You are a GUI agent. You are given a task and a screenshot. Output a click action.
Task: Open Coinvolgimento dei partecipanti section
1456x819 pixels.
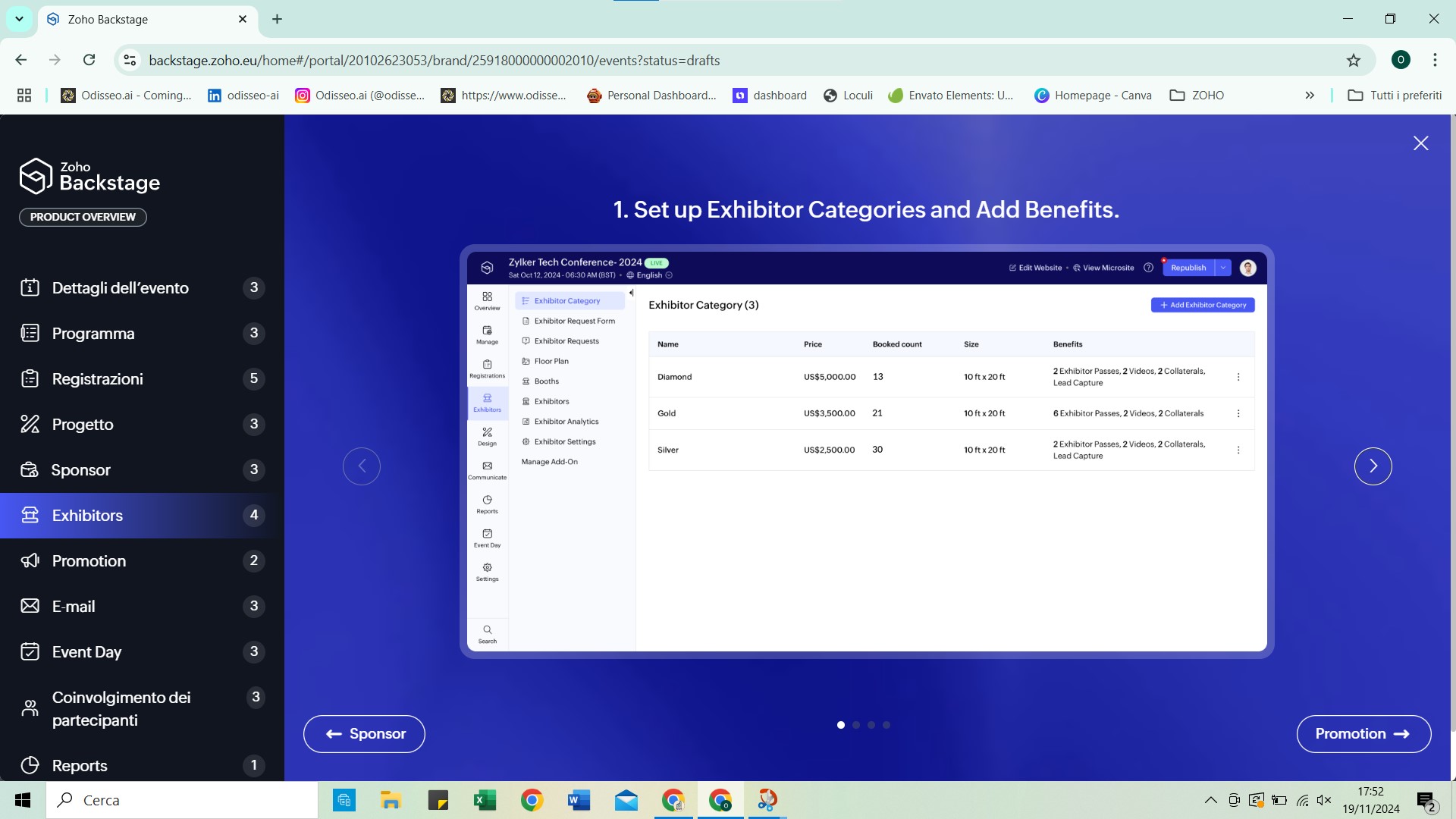tap(142, 709)
